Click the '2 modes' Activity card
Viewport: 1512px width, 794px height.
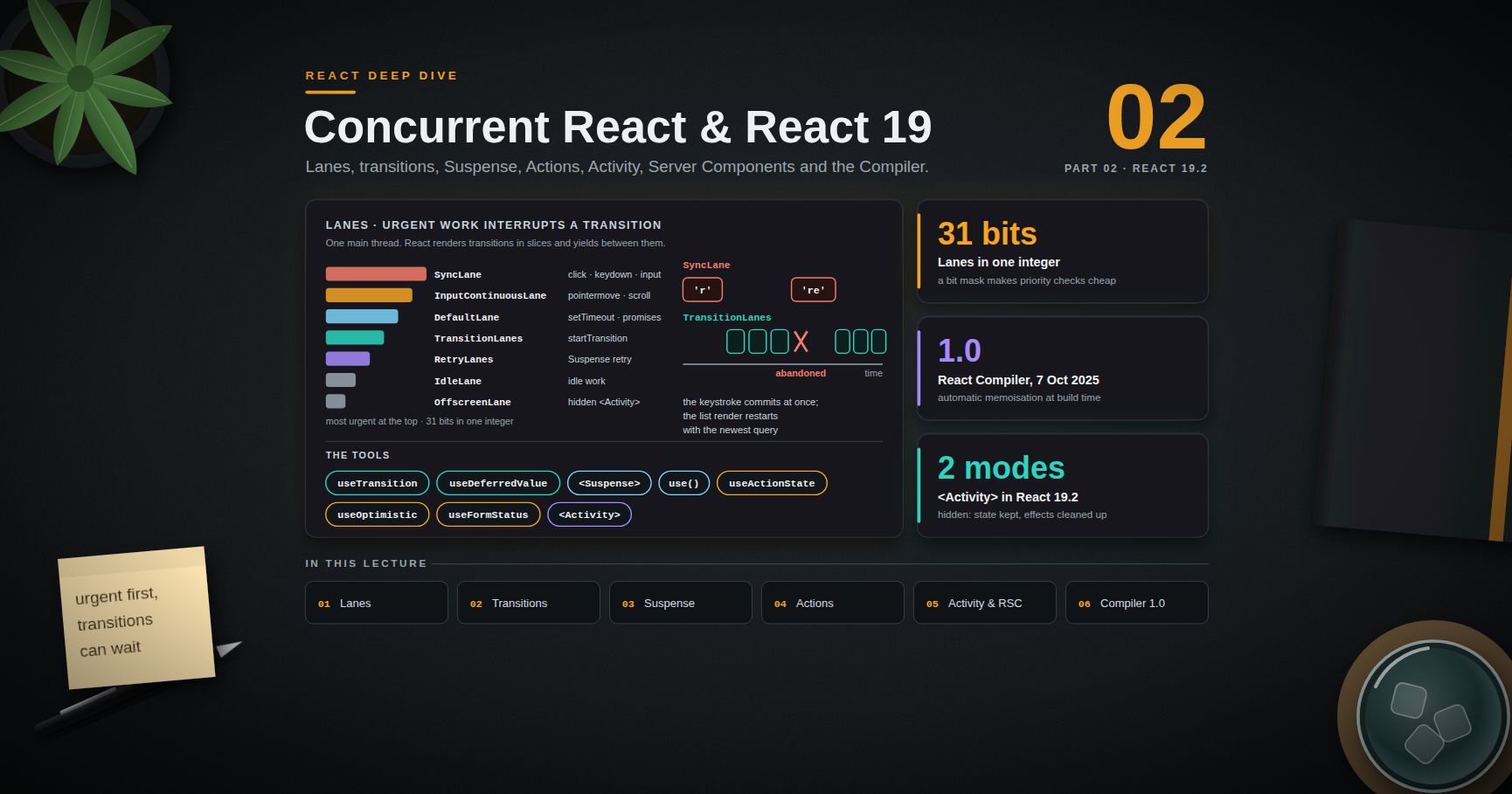coord(1063,486)
